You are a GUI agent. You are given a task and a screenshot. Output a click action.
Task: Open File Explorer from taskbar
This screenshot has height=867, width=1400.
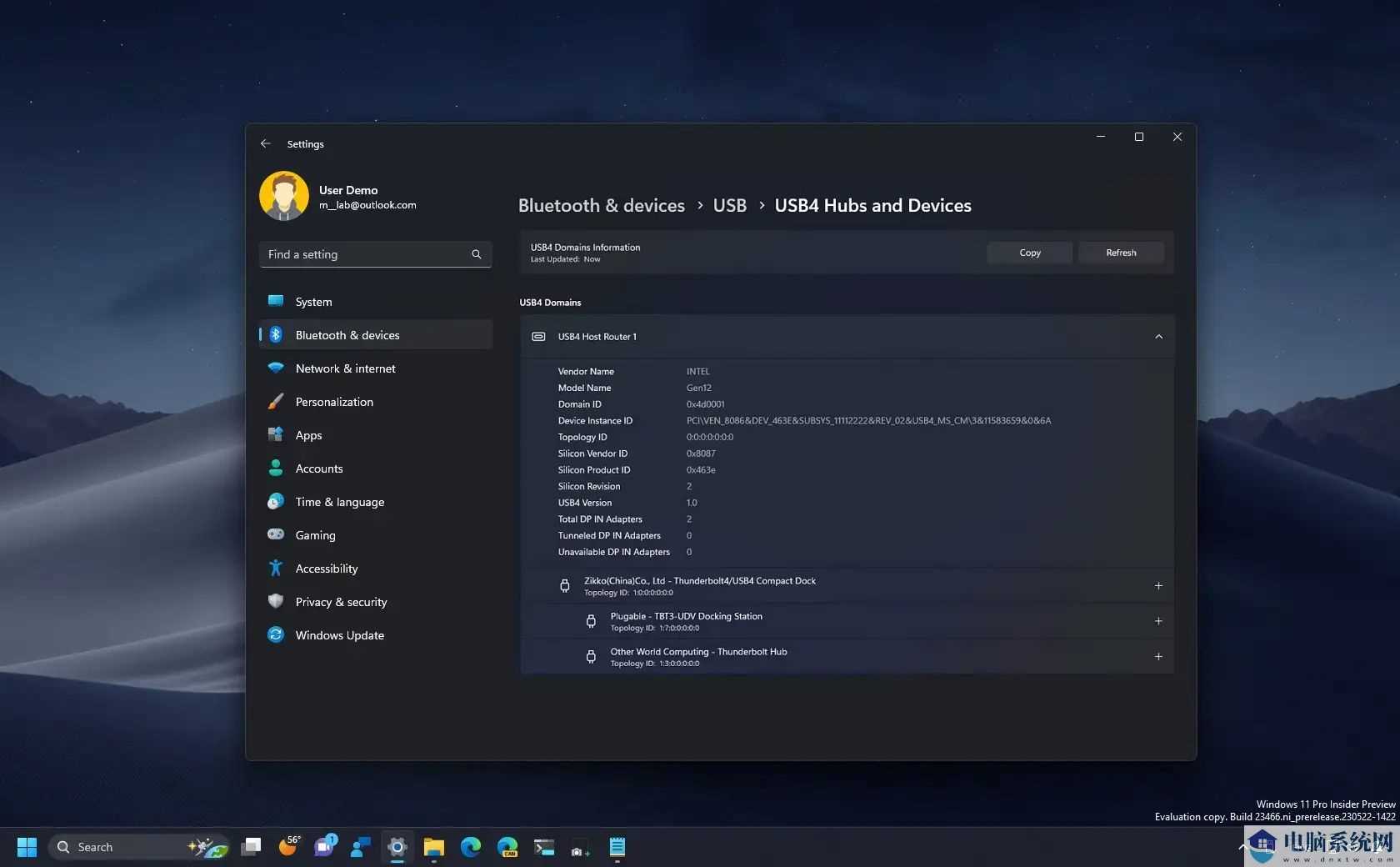pos(434,847)
